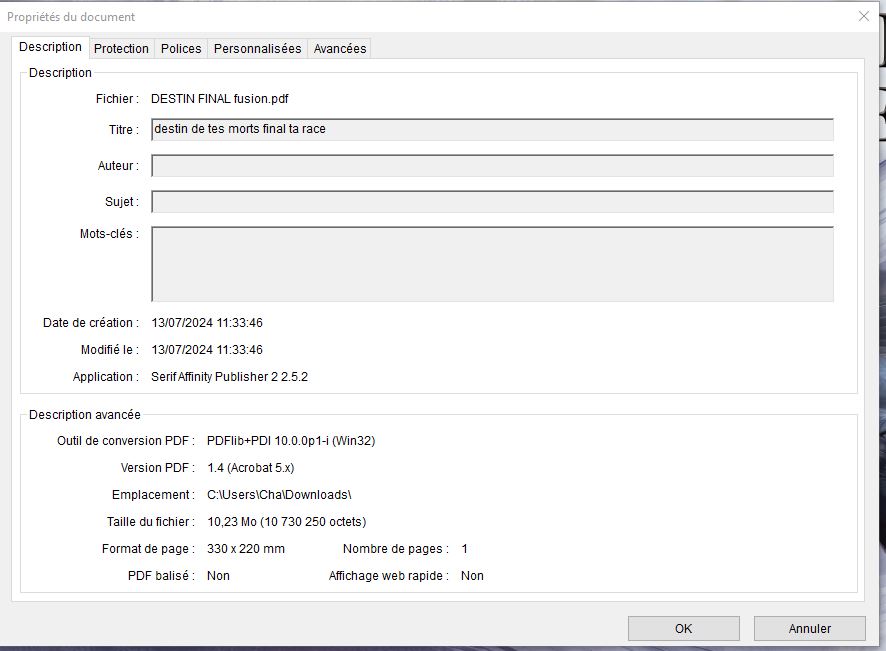Click the Description avancée group label
Image resolution: width=886 pixels, height=651 pixels.
[85, 415]
